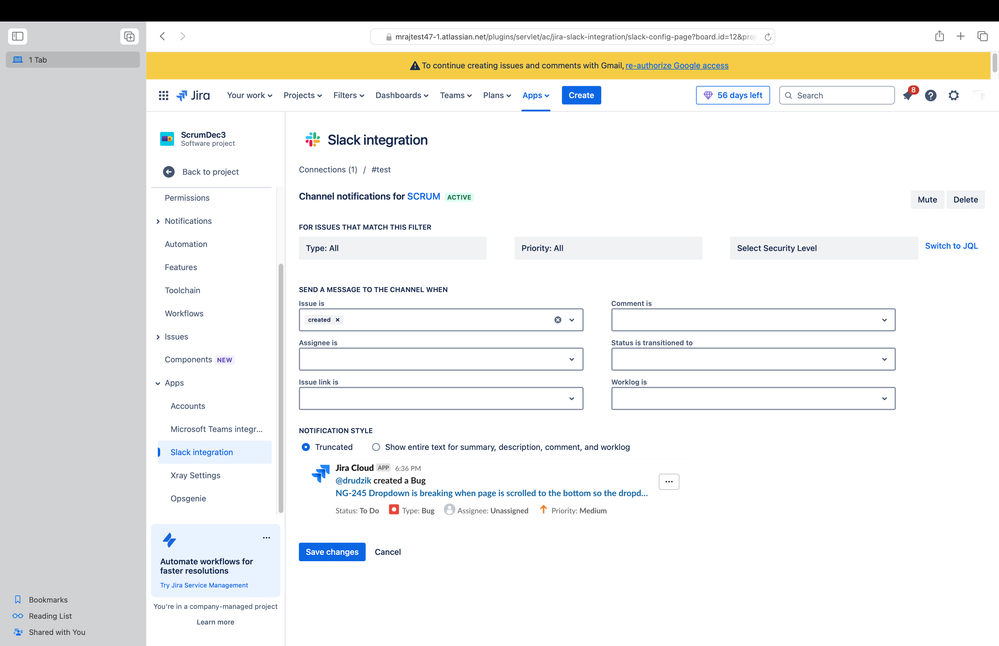Open the Filters menu
The width and height of the screenshot is (999, 646).
click(x=349, y=96)
